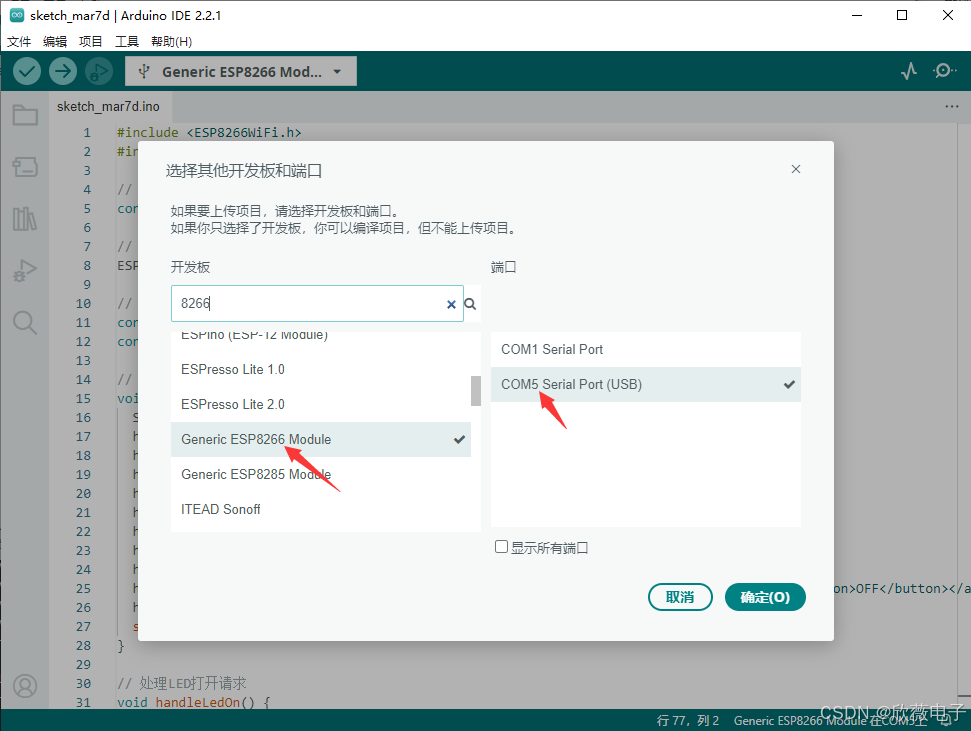Click the Verify checkmark toolbar button

(27, 71)
